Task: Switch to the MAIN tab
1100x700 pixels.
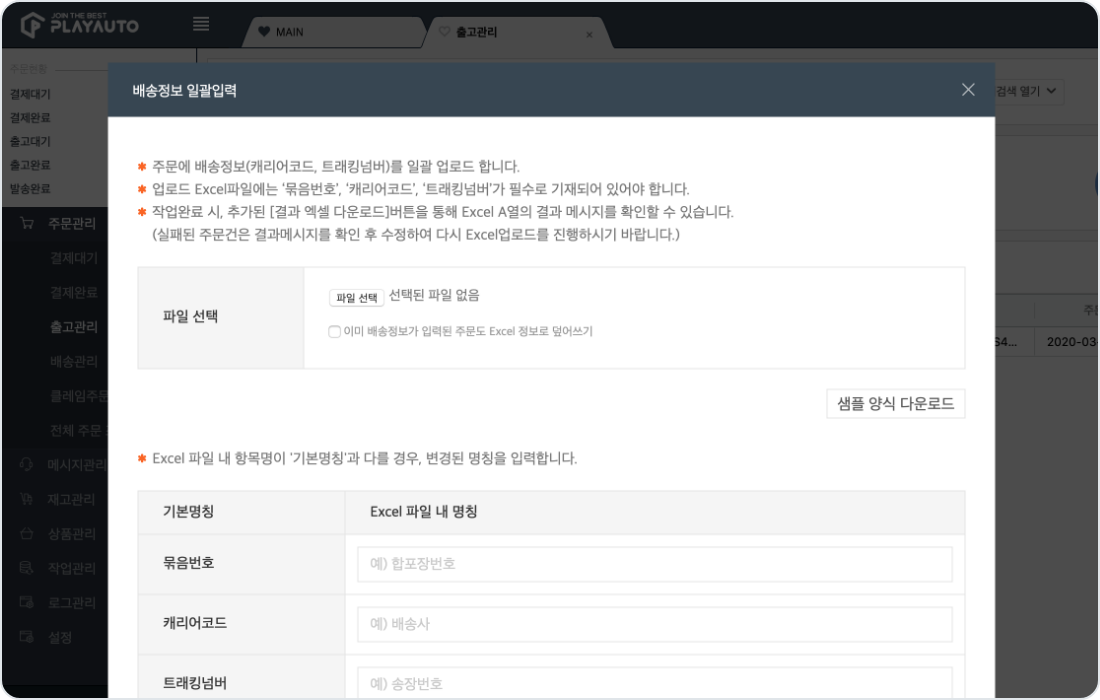Action: [288, 32]
